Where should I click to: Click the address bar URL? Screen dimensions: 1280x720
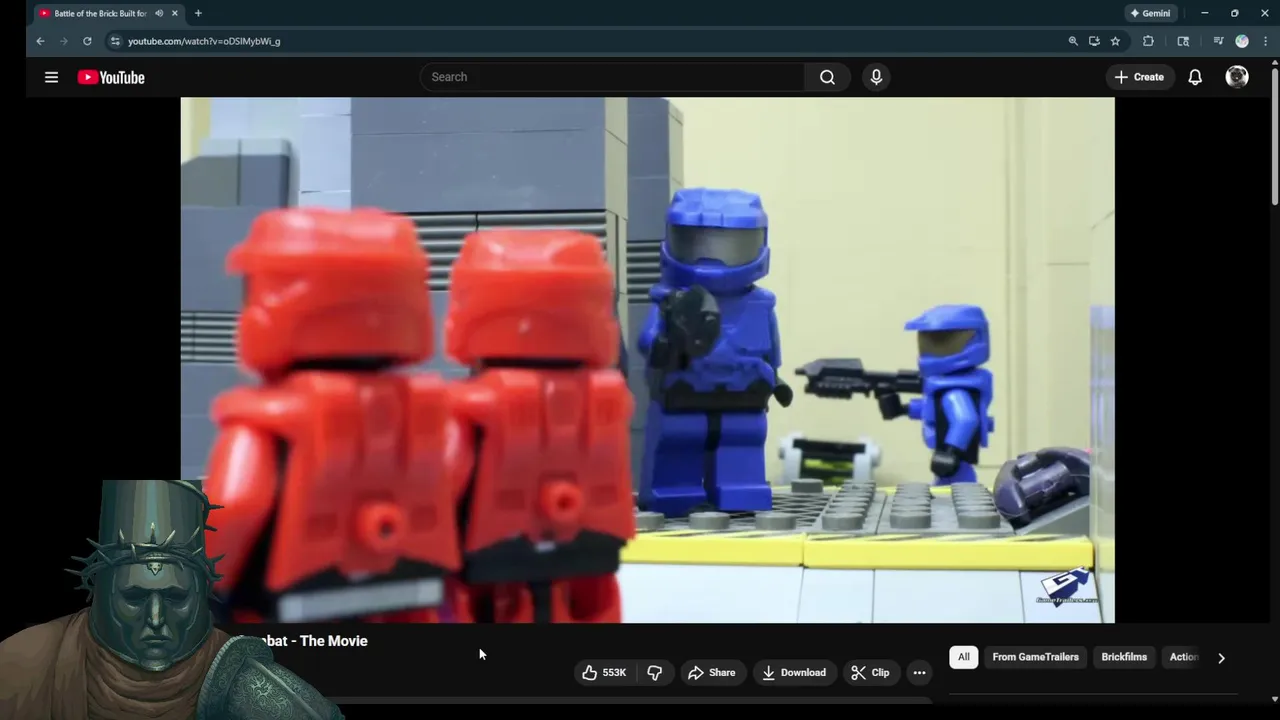pyautogui.click(x=204, y=41)
